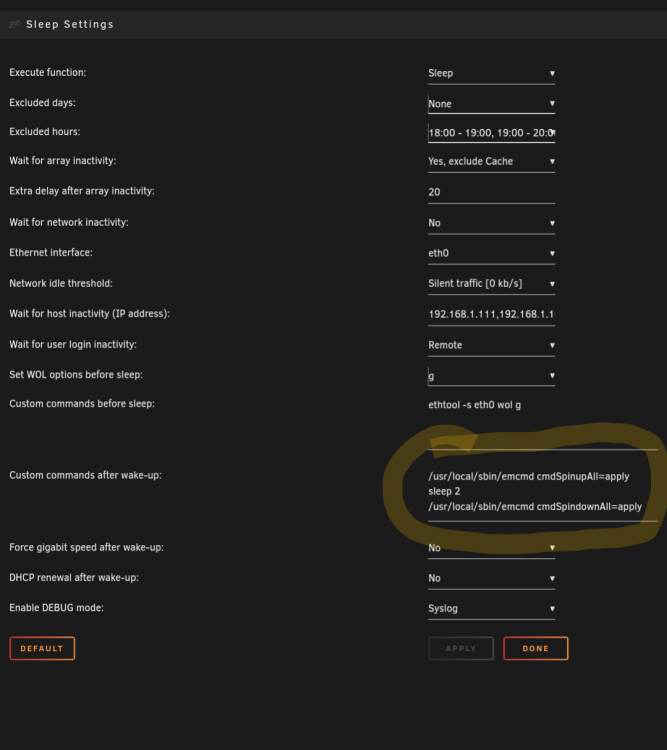Open Force gigabit speed after wake-up dropdown

(491, 548)
